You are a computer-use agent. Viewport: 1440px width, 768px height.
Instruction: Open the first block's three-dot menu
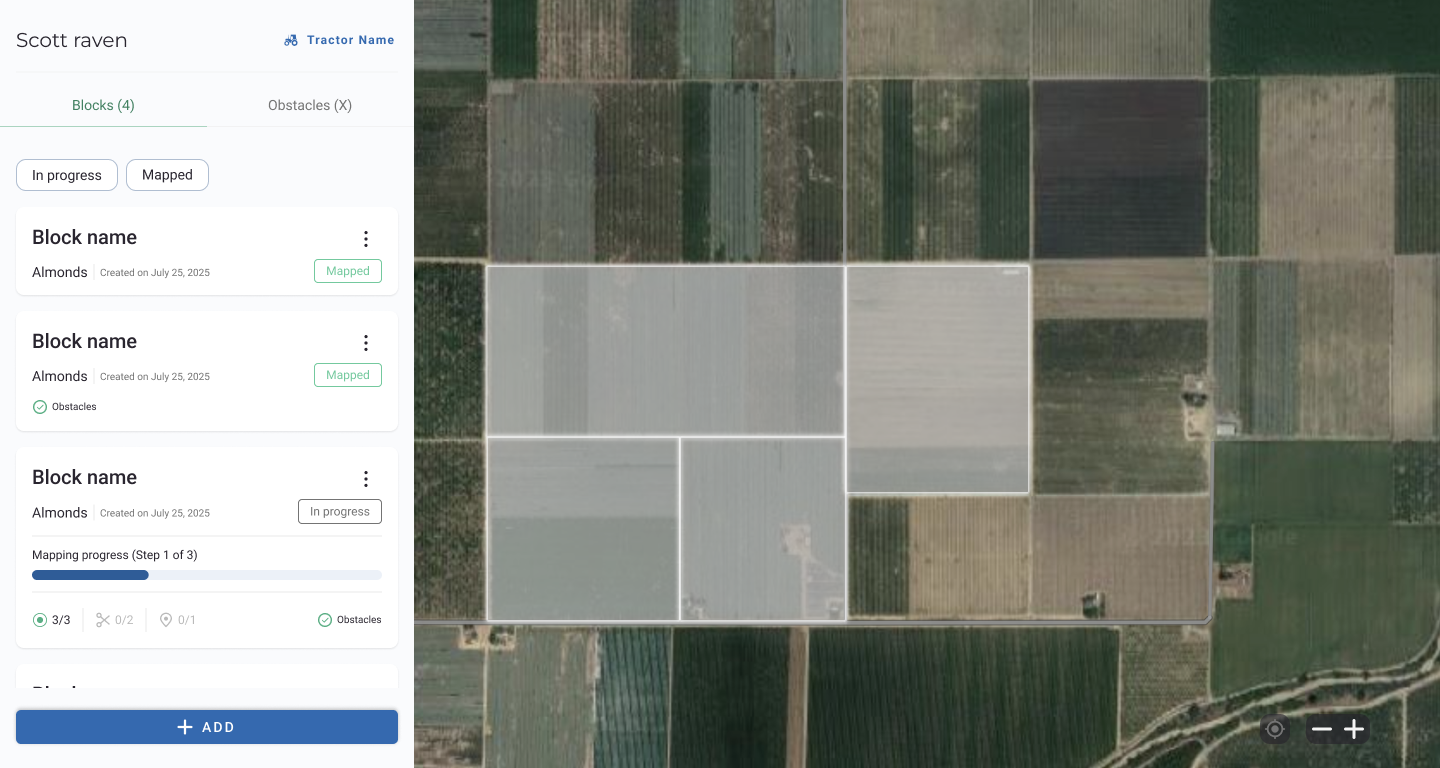pyautogui.click(x=366, y=239)
